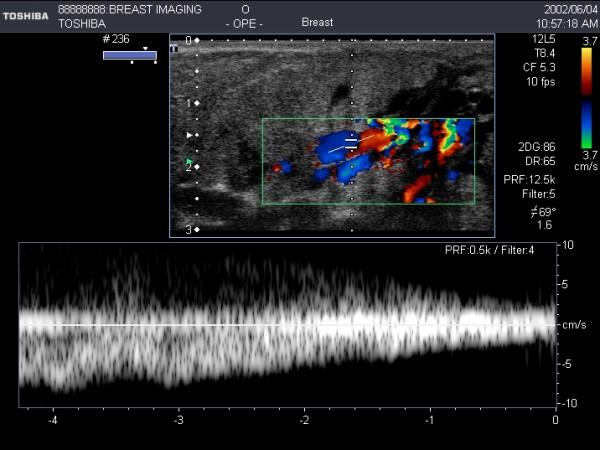Click the OPE label in header

click(x=245, y=22)
